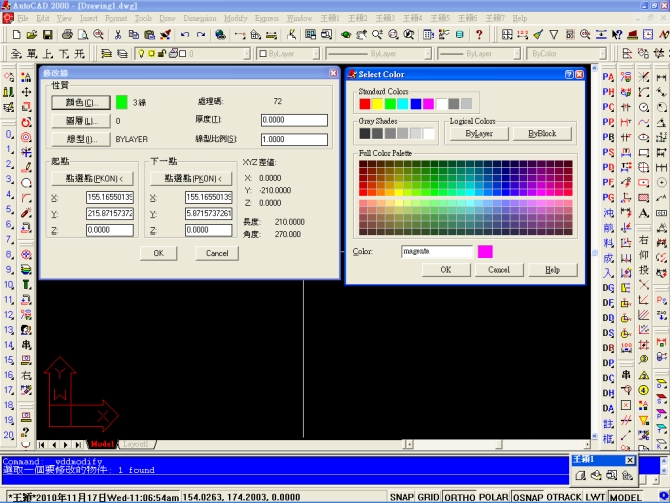The height and width of the screenshot is (503, 670).
Task: Click the ByLayer logical color button
Action: click(x=479, y=133)
